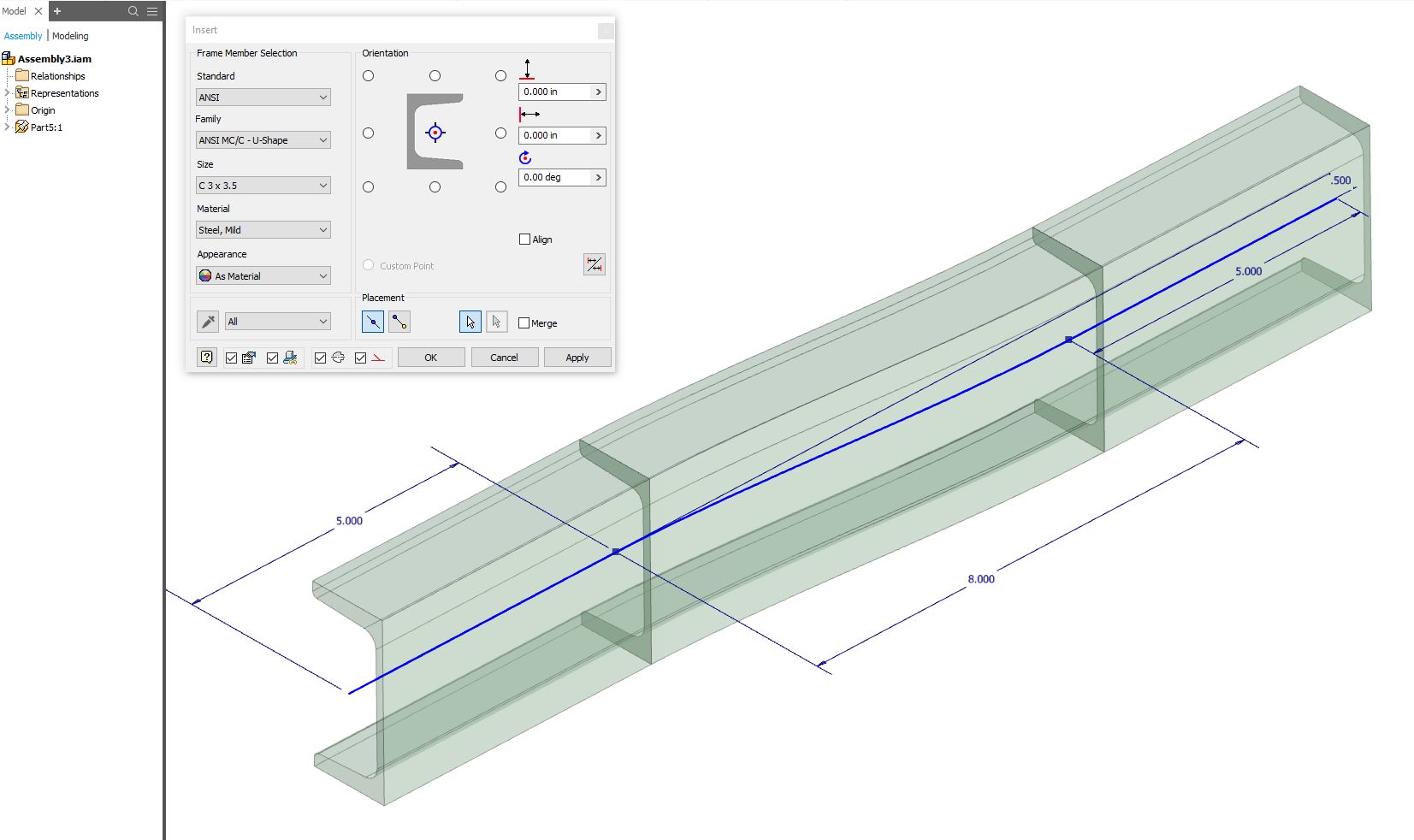This screenshot has height=840, width=1414.
Task: Open the Model browser panel menu
Action: coord(152,11)
